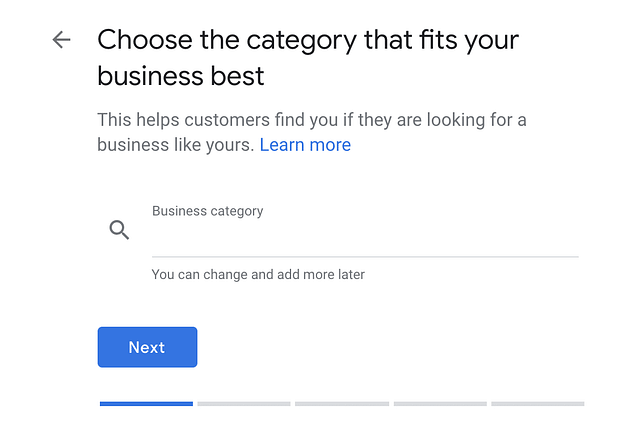Click the 'business best' heading line

[x=181, y=77]
